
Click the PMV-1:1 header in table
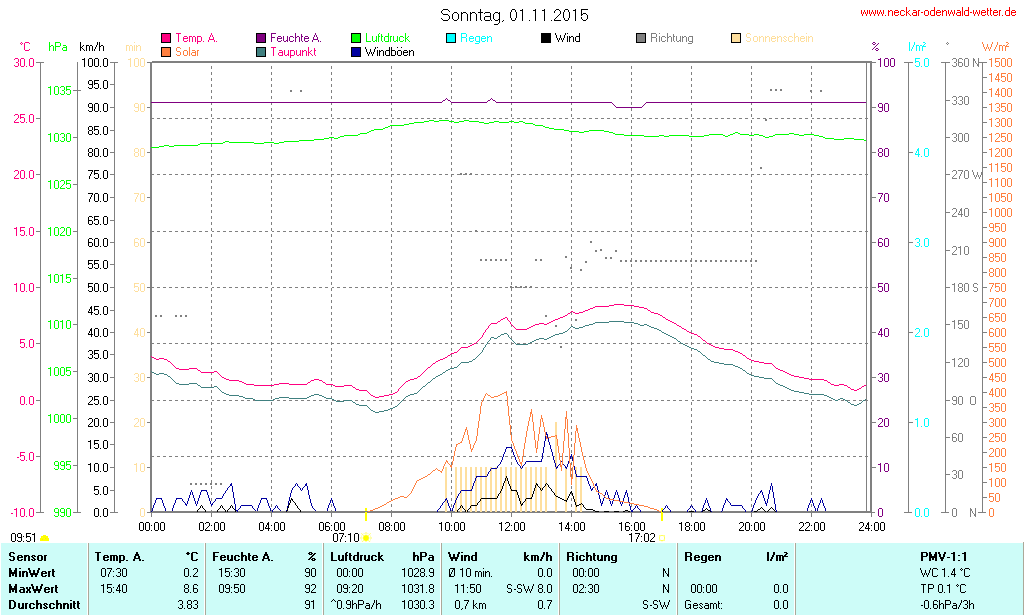click(x=943, y=556)
